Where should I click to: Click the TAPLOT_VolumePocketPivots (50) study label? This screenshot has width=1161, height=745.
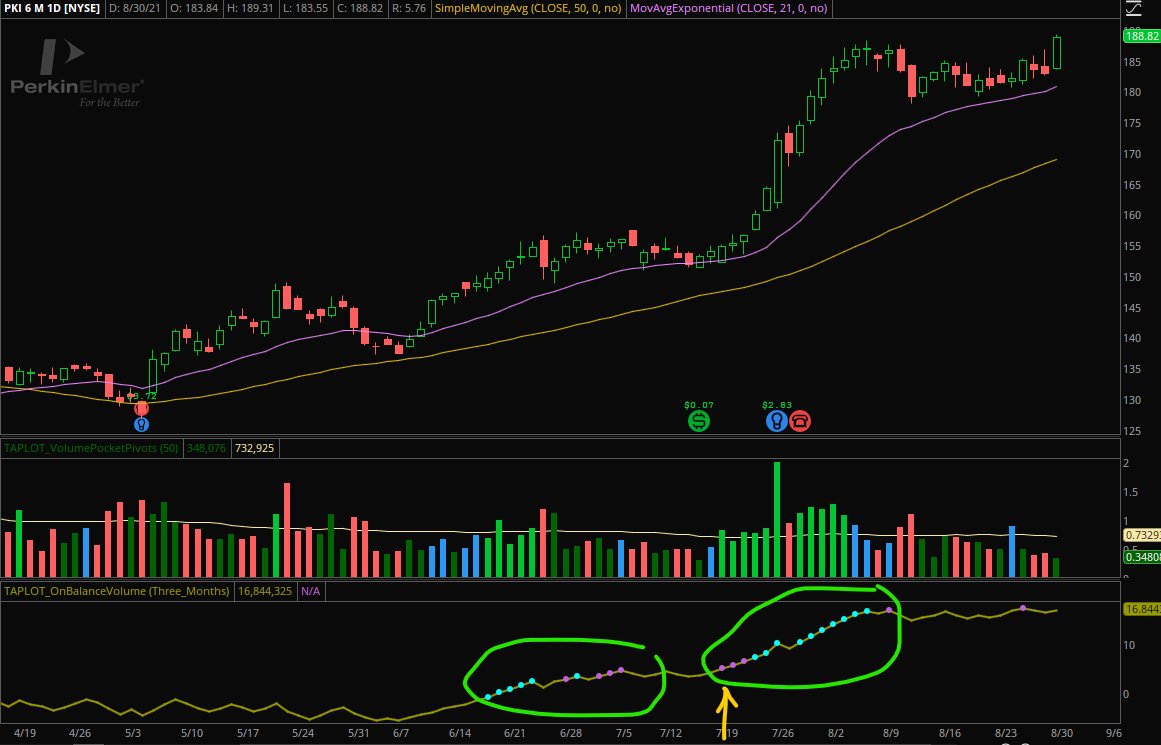click(91, 448)
